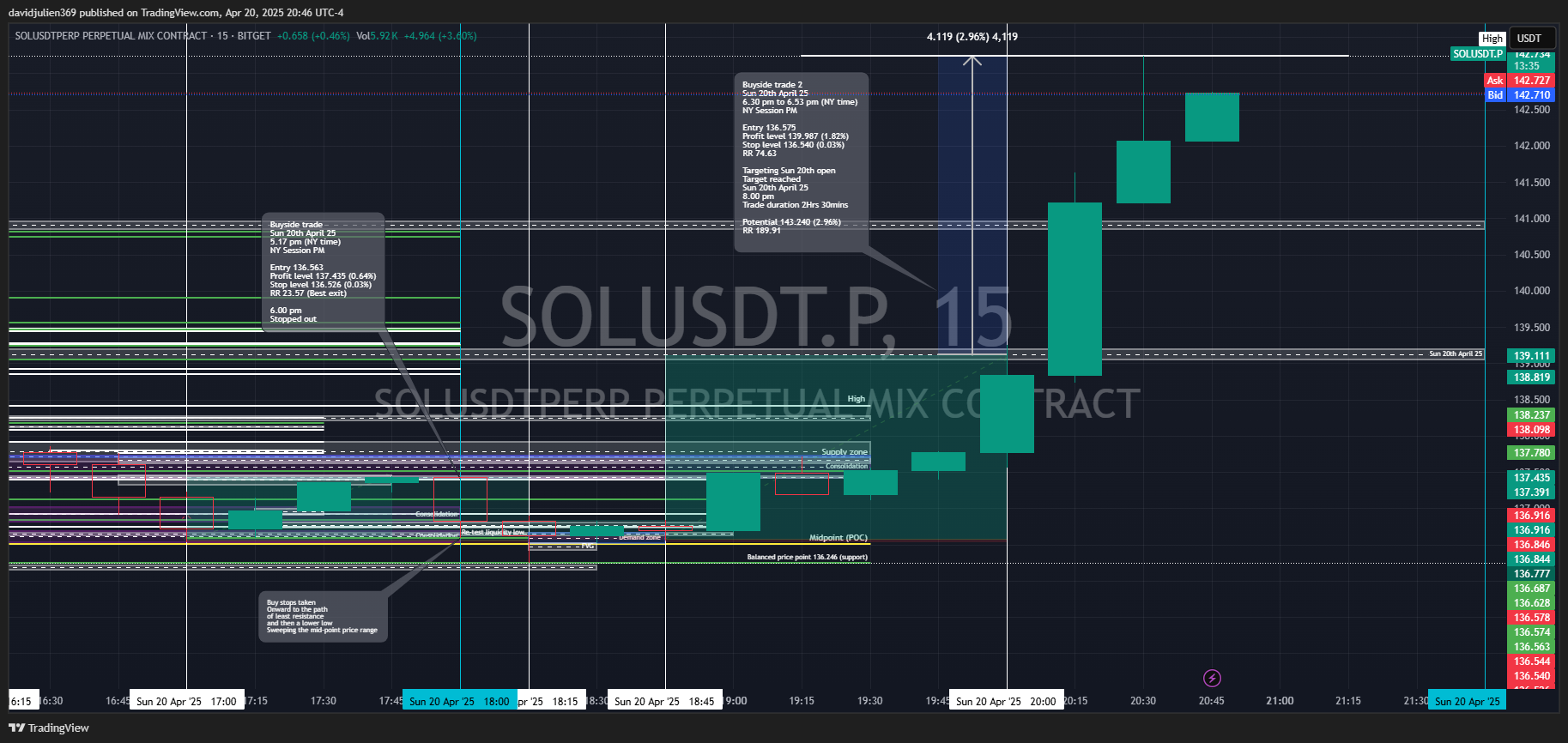The image size is (1568, 743).
Task: Click the red 136.916 price label
Action: 1532,516
